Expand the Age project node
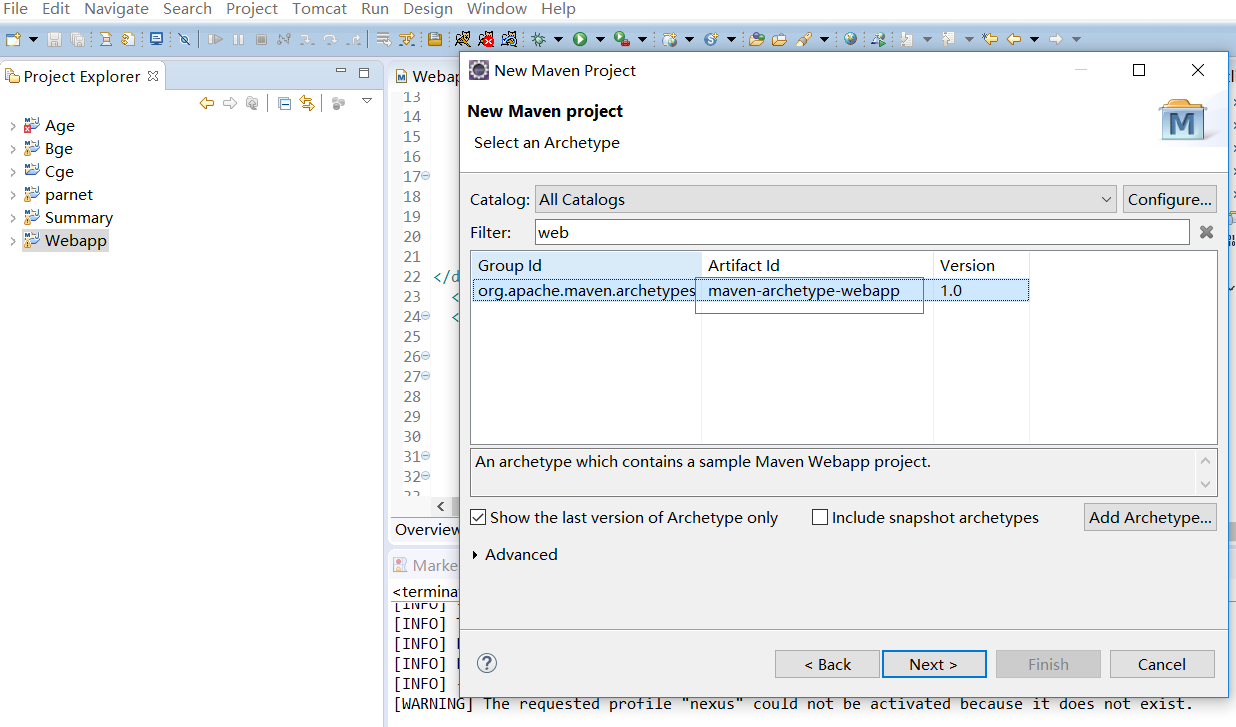 13,126
